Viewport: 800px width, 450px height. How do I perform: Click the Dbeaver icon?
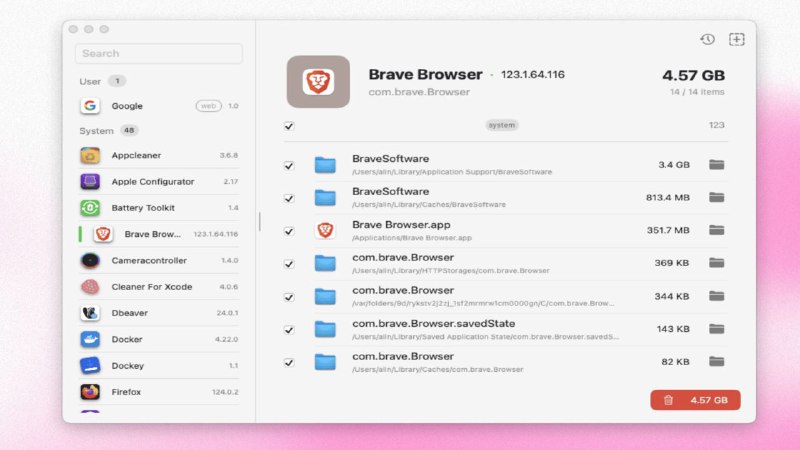90,313
